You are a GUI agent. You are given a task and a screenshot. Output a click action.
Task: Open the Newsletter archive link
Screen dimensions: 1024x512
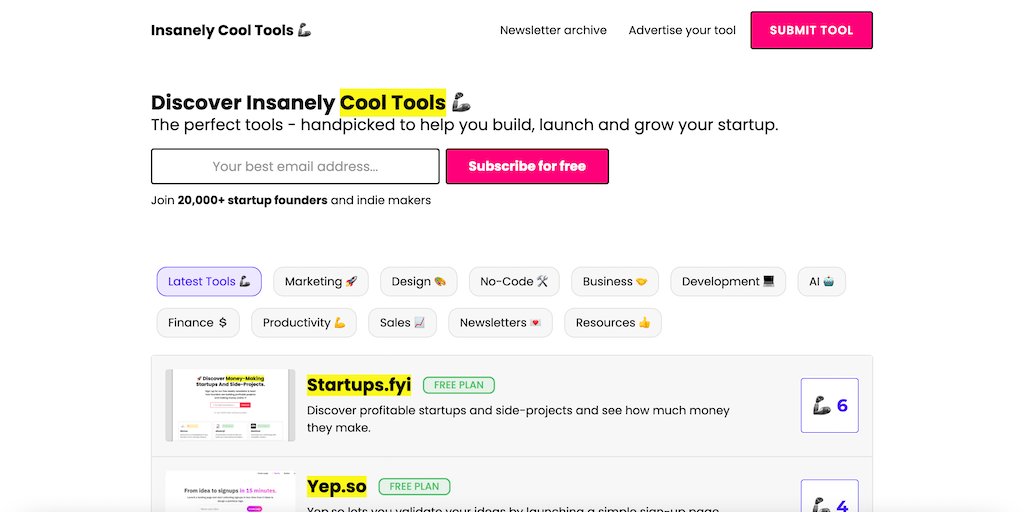553,30
